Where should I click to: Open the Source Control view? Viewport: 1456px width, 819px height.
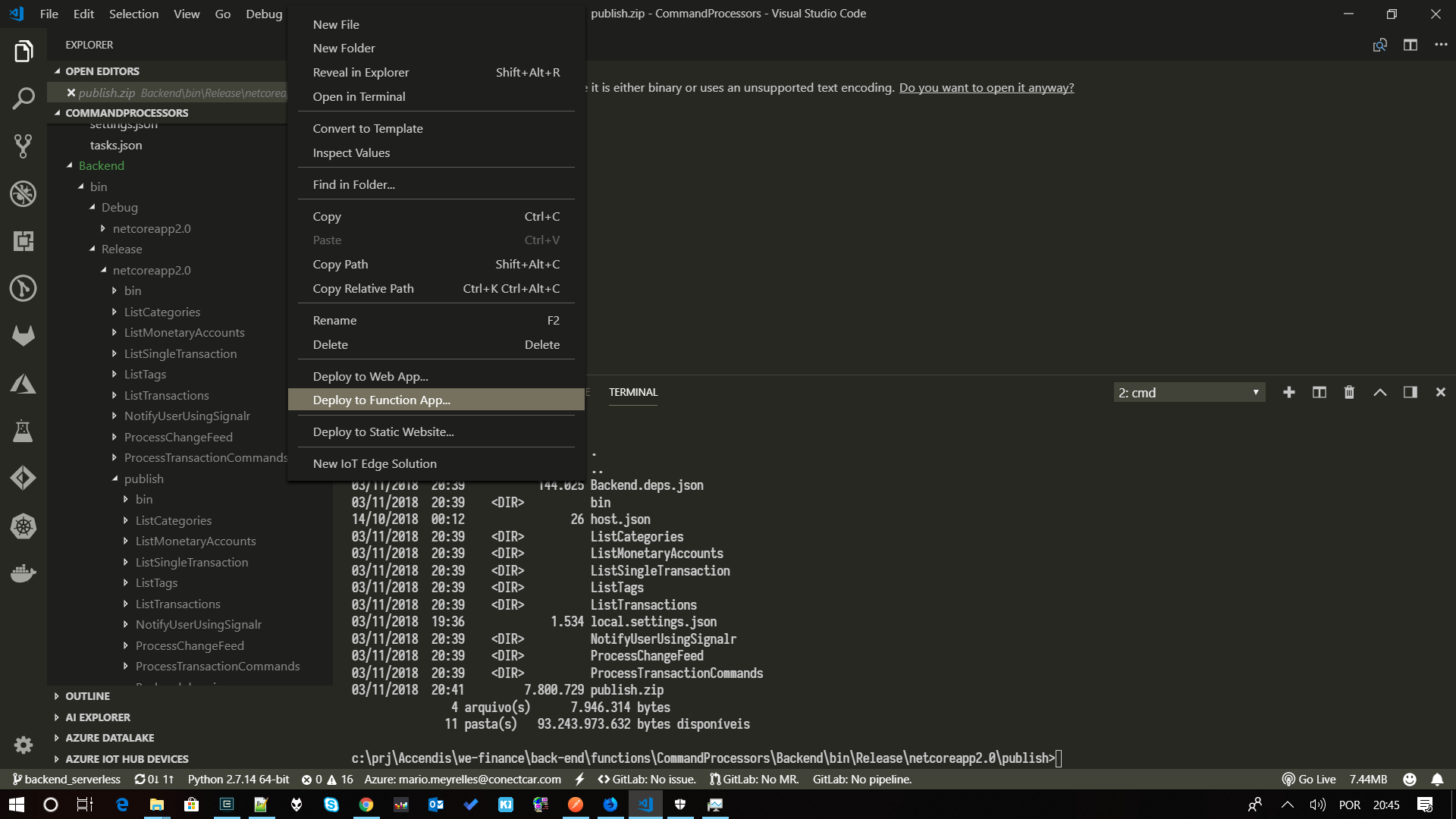pyautogui.click(x=24, y=146)
